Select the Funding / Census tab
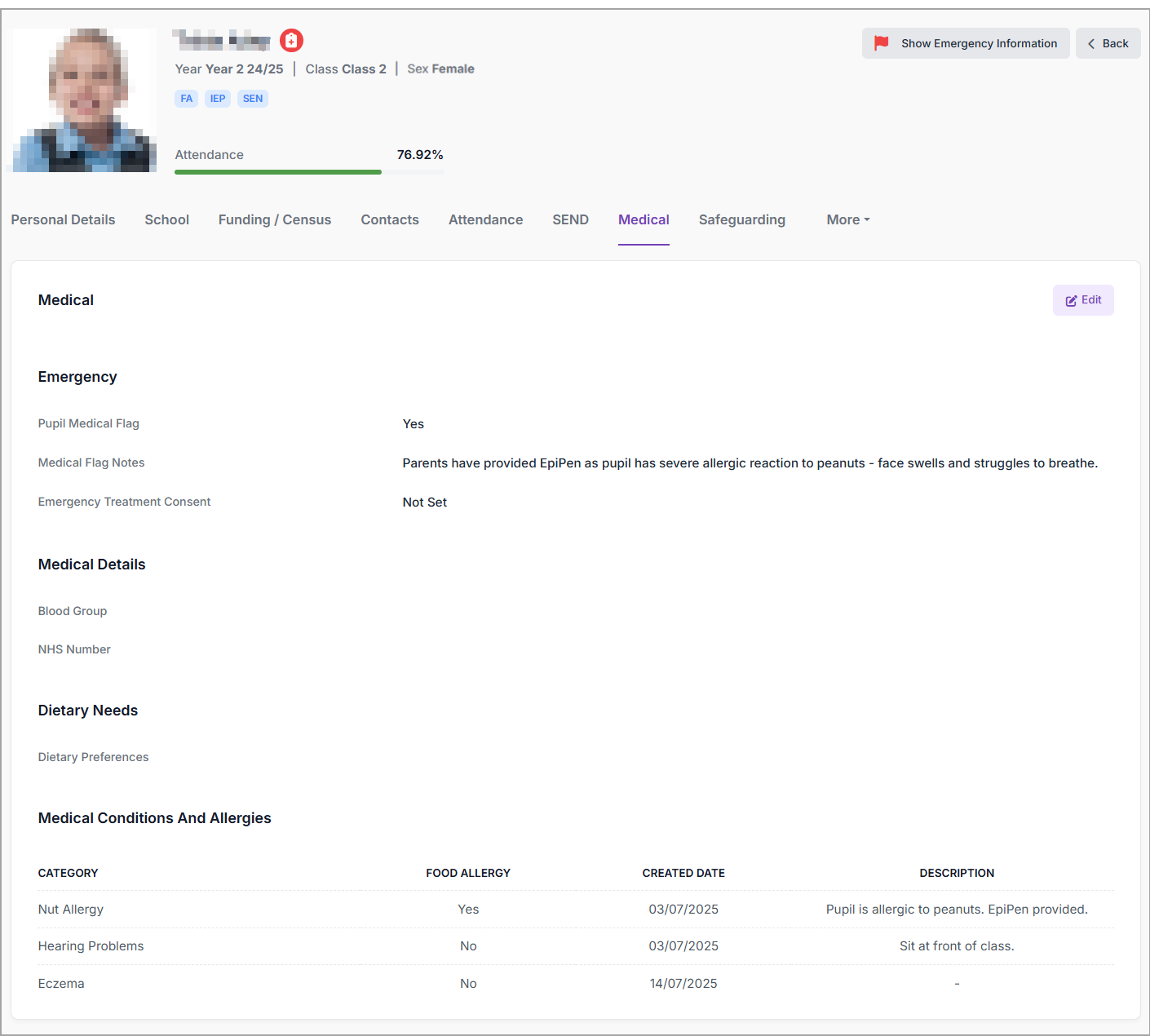1150x1036 pixels. [x=275, y=220]
